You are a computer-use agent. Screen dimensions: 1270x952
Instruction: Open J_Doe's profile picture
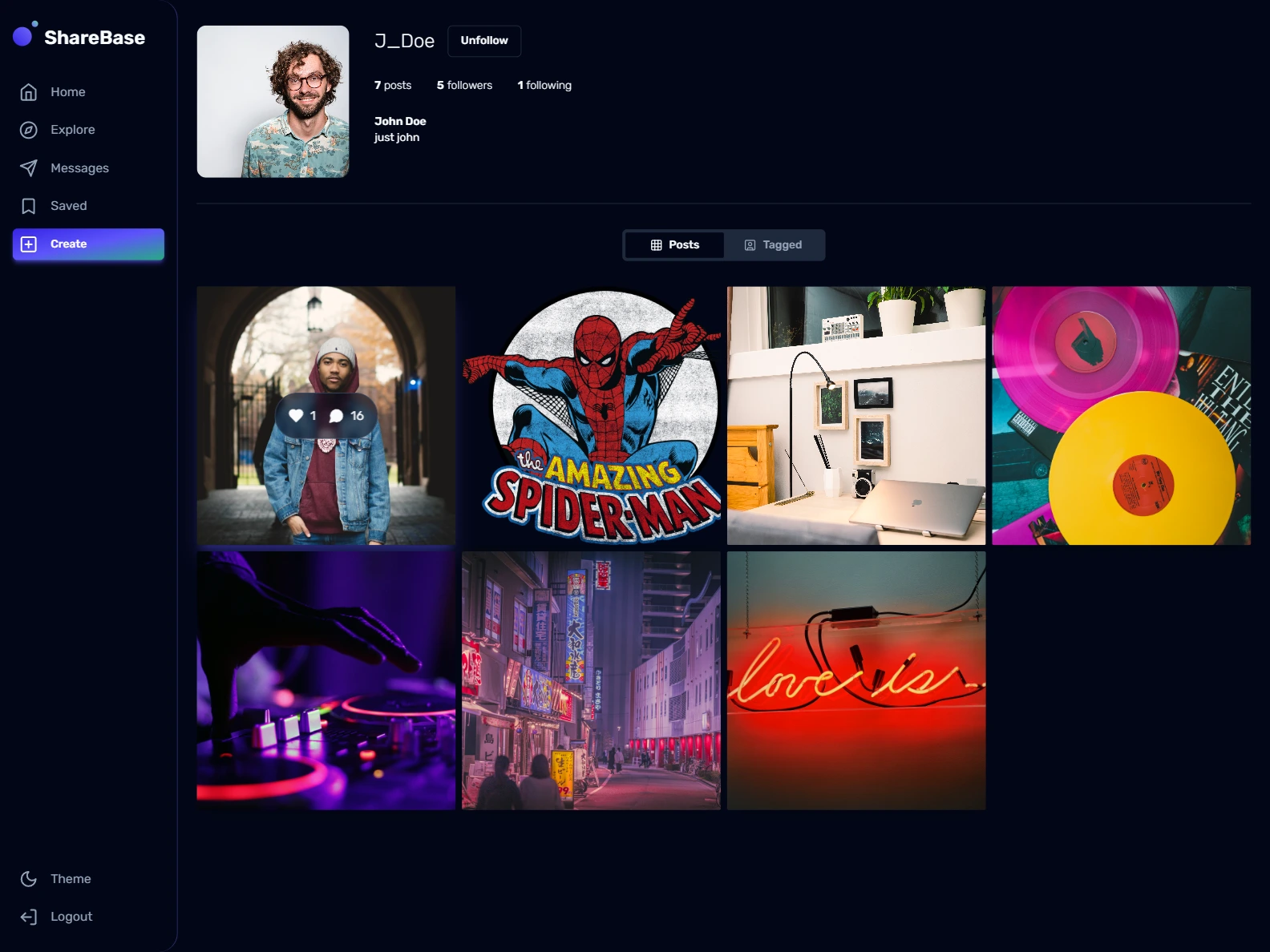click(x=273, y=102)
